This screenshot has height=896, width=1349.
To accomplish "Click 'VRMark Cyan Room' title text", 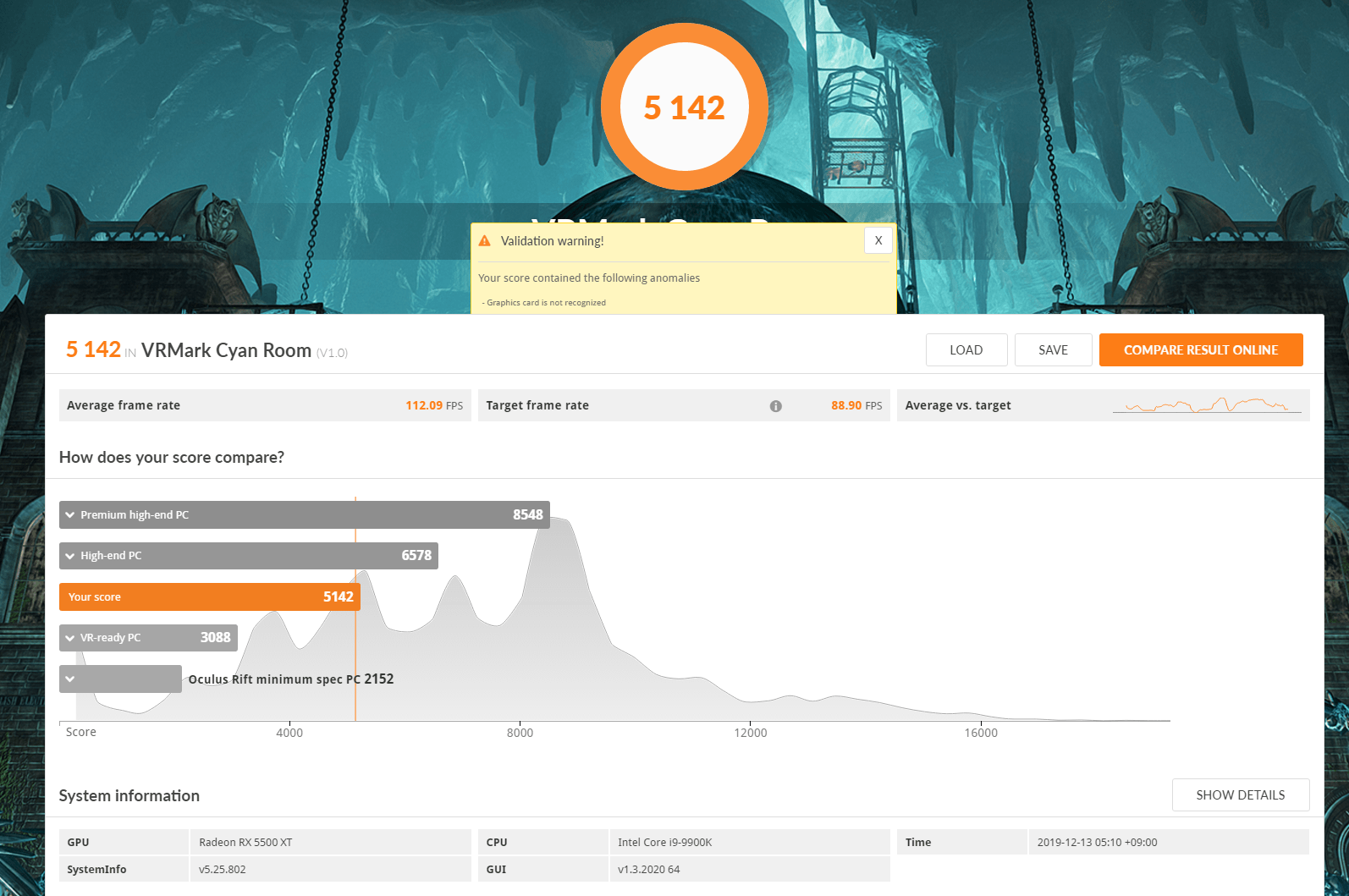I will (x=226, y=350).
